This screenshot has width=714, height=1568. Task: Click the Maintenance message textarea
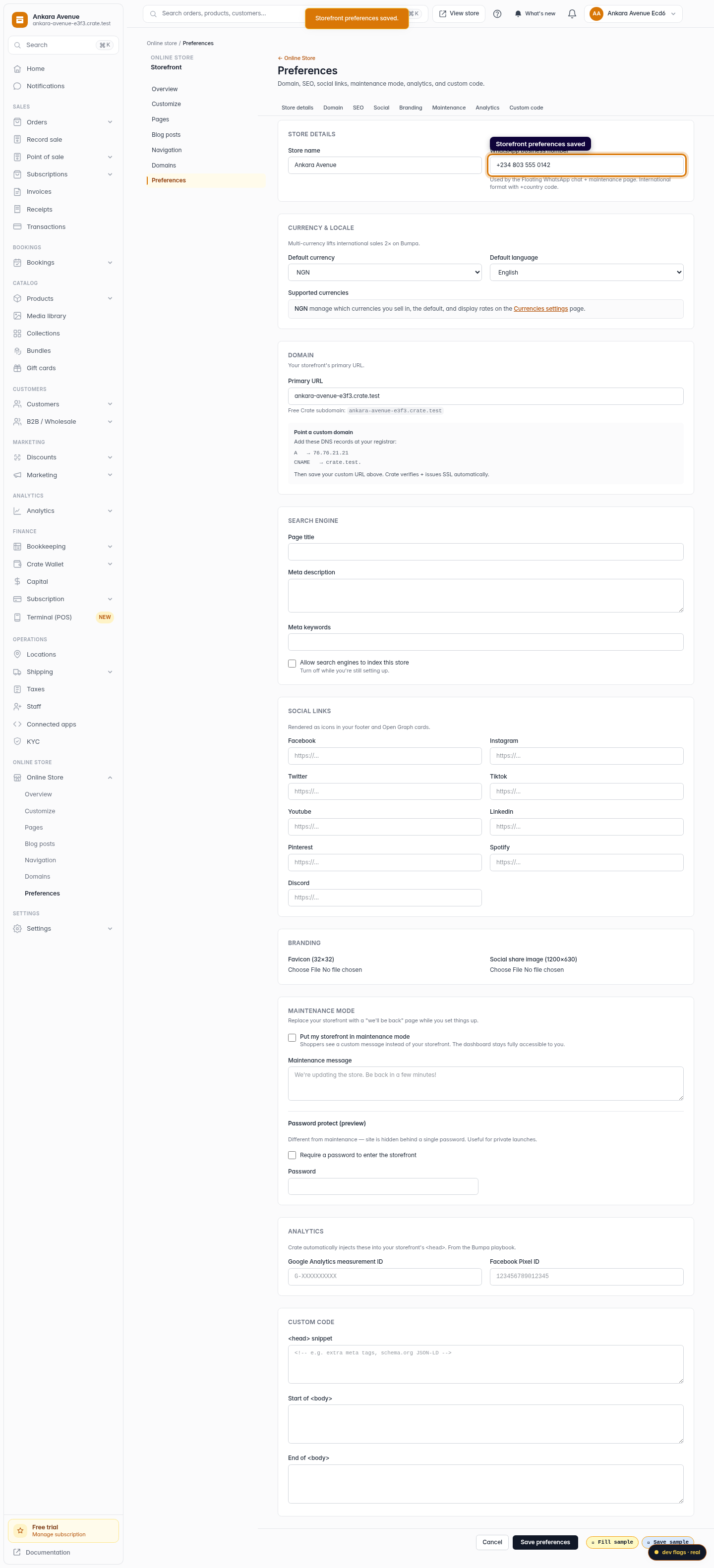point(485,1083)
